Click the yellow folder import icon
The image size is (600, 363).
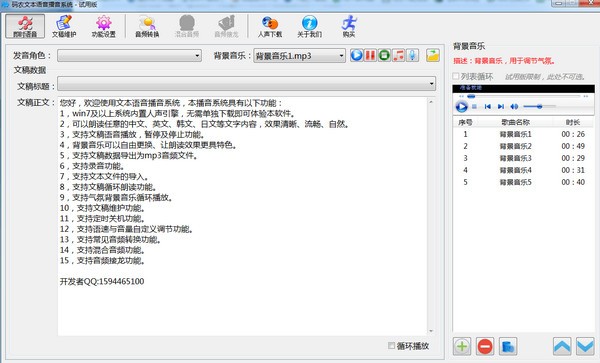[433, 55]
